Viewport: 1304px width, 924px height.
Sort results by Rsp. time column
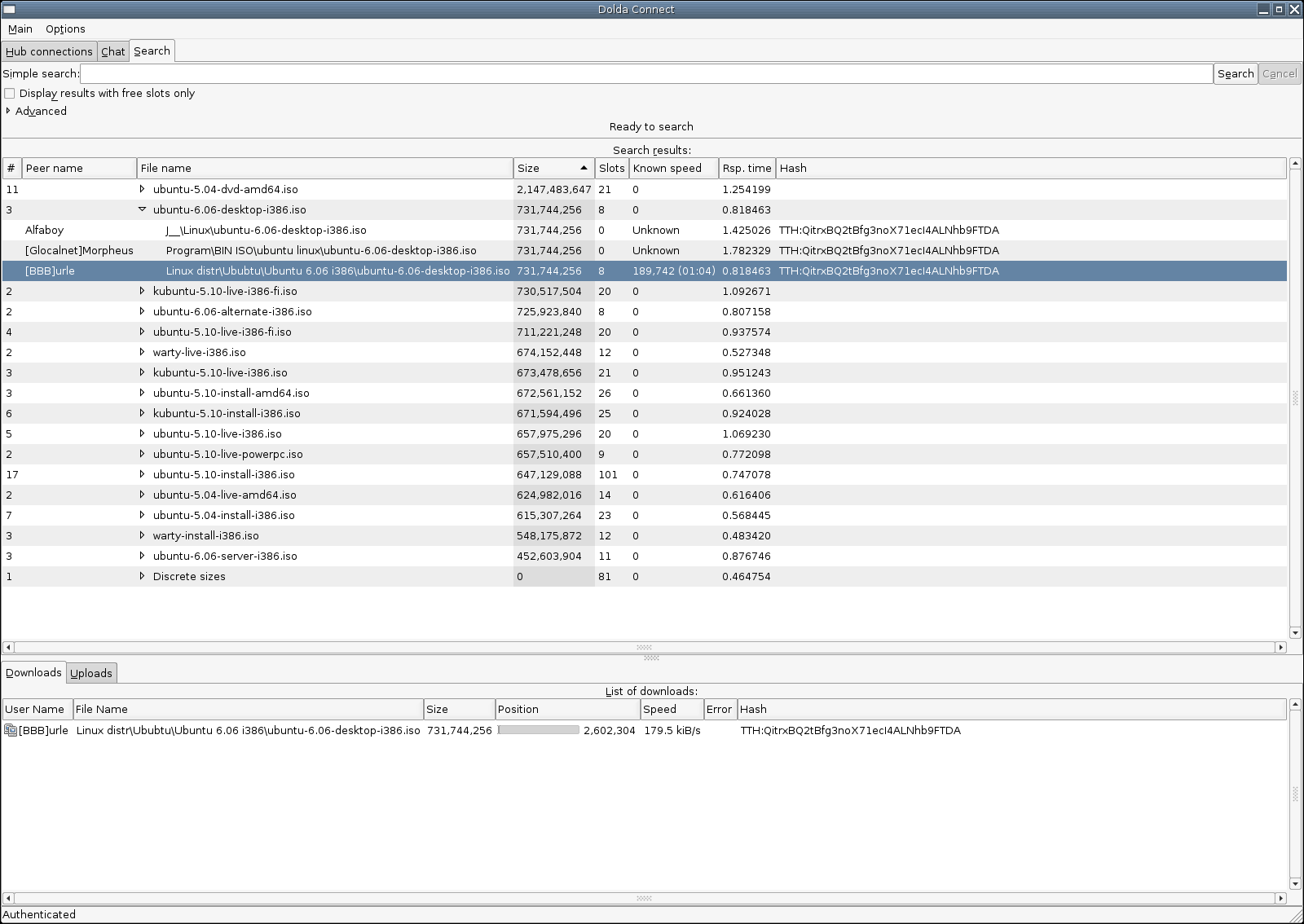coord(747,168)
